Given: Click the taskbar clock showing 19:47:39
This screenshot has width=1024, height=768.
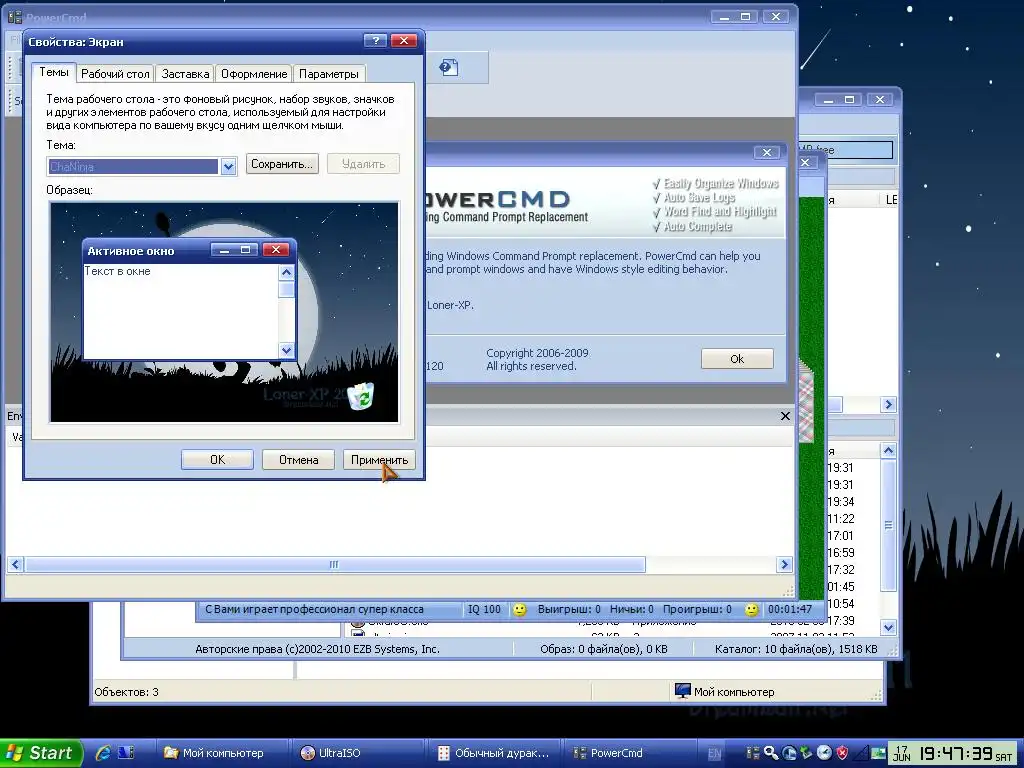Looking at the screenshot, I should click(956, 754).
